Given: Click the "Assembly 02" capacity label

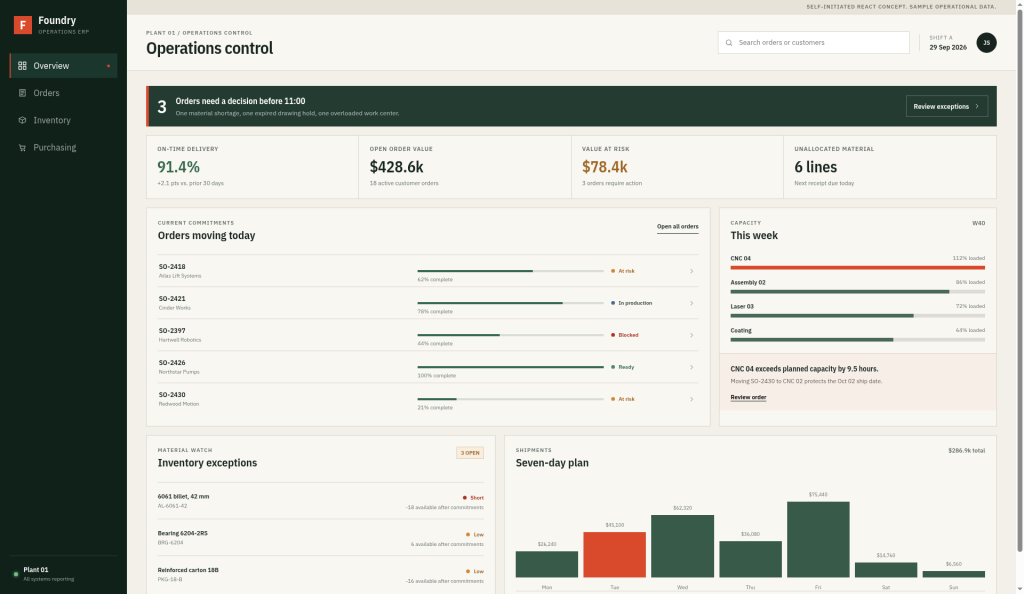Looking at the screenshot, I should tap(748, 283).
